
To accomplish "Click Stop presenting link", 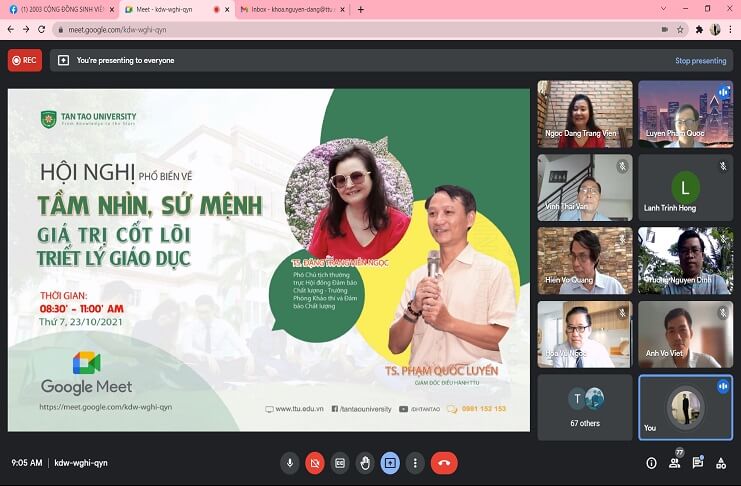I will (x=700, y=61).
